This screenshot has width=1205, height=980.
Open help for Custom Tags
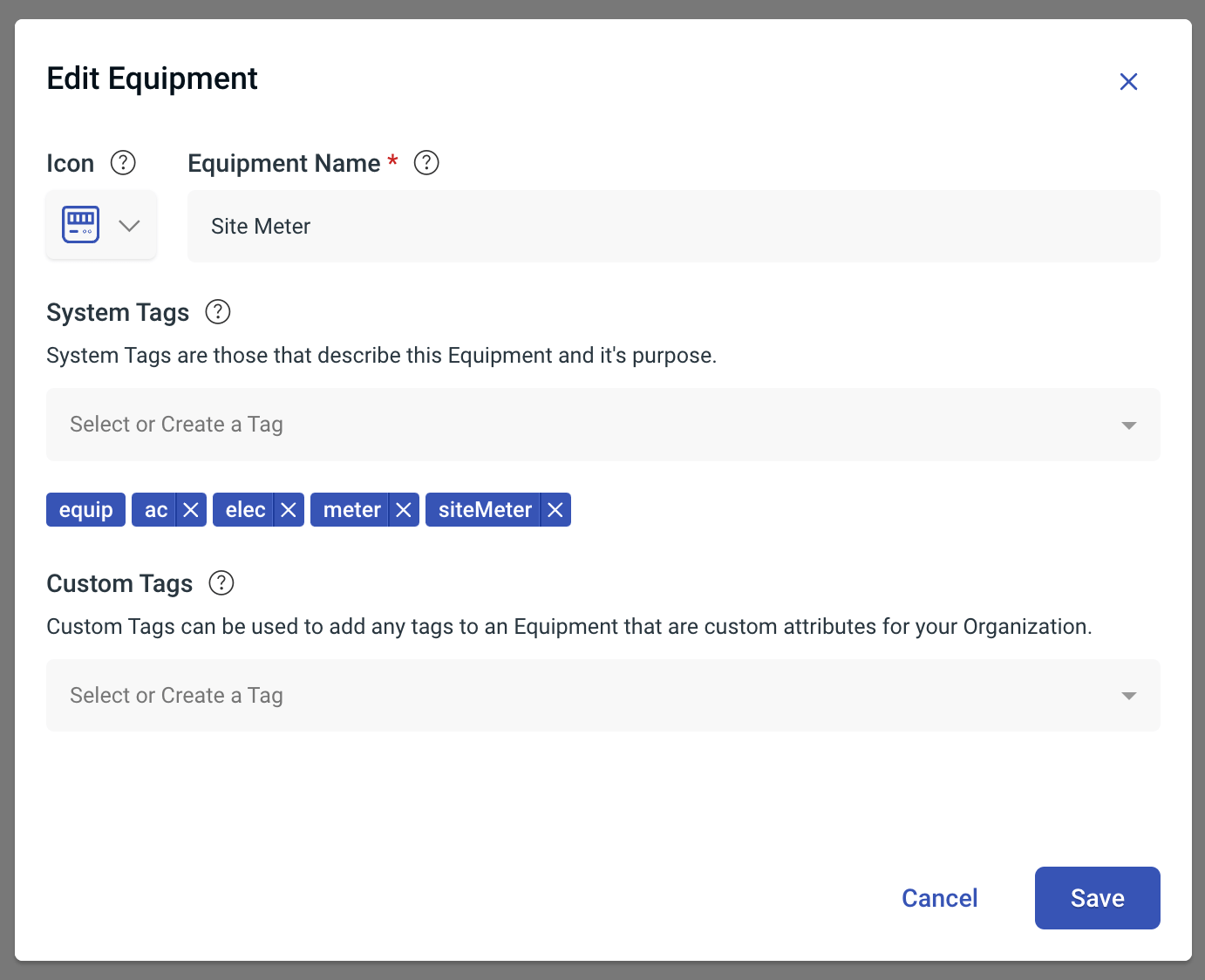tap(221, 582)
